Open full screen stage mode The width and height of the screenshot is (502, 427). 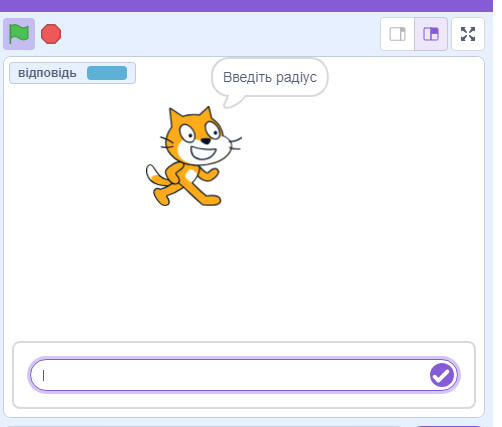(x=468, y=34)
